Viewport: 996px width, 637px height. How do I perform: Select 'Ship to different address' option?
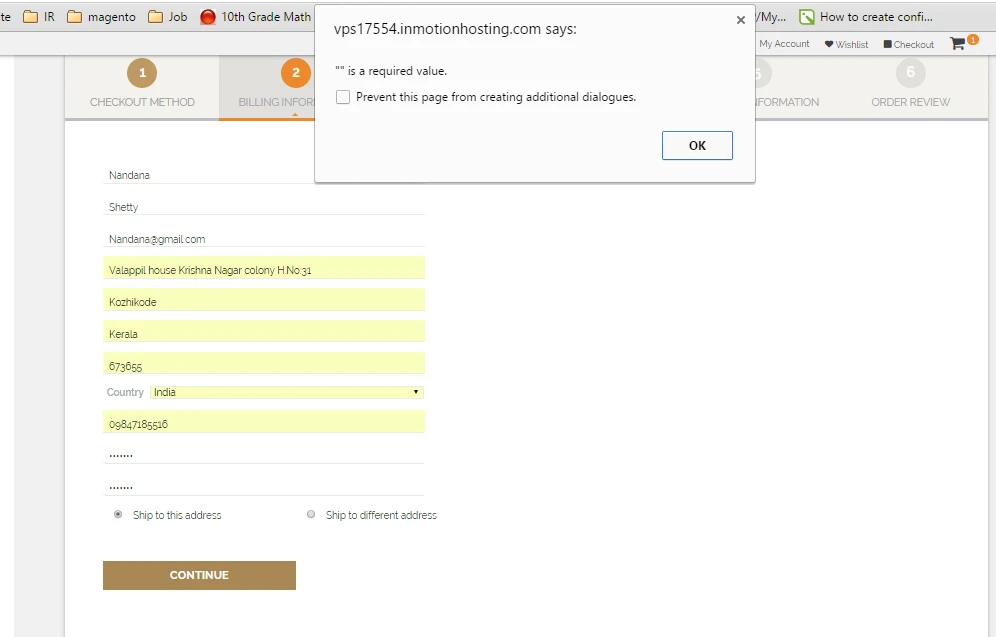click(311, 514)
